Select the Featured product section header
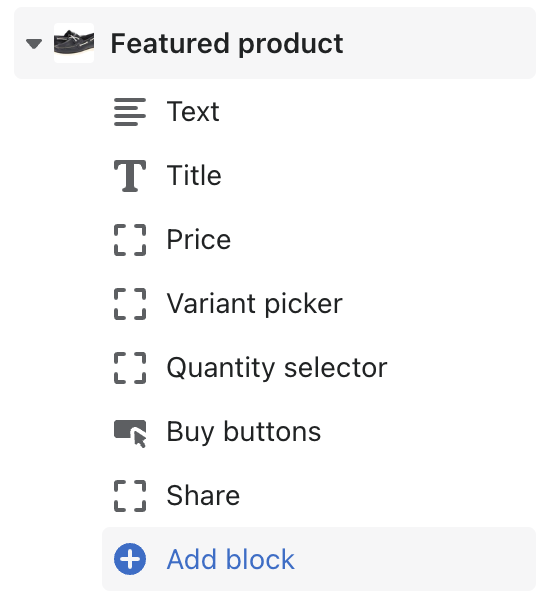This screenshot has width=540, height=596. point(275,43)
